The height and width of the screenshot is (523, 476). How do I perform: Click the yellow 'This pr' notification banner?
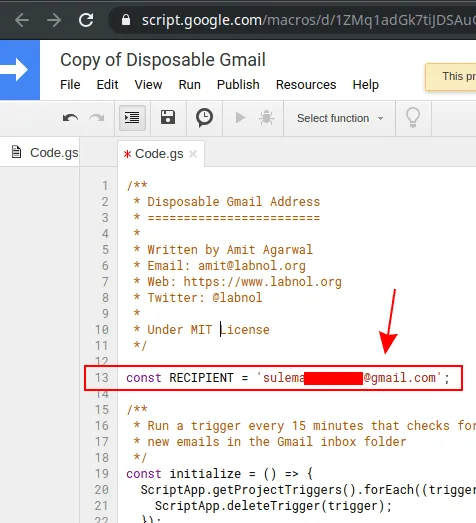pos(451,77)
